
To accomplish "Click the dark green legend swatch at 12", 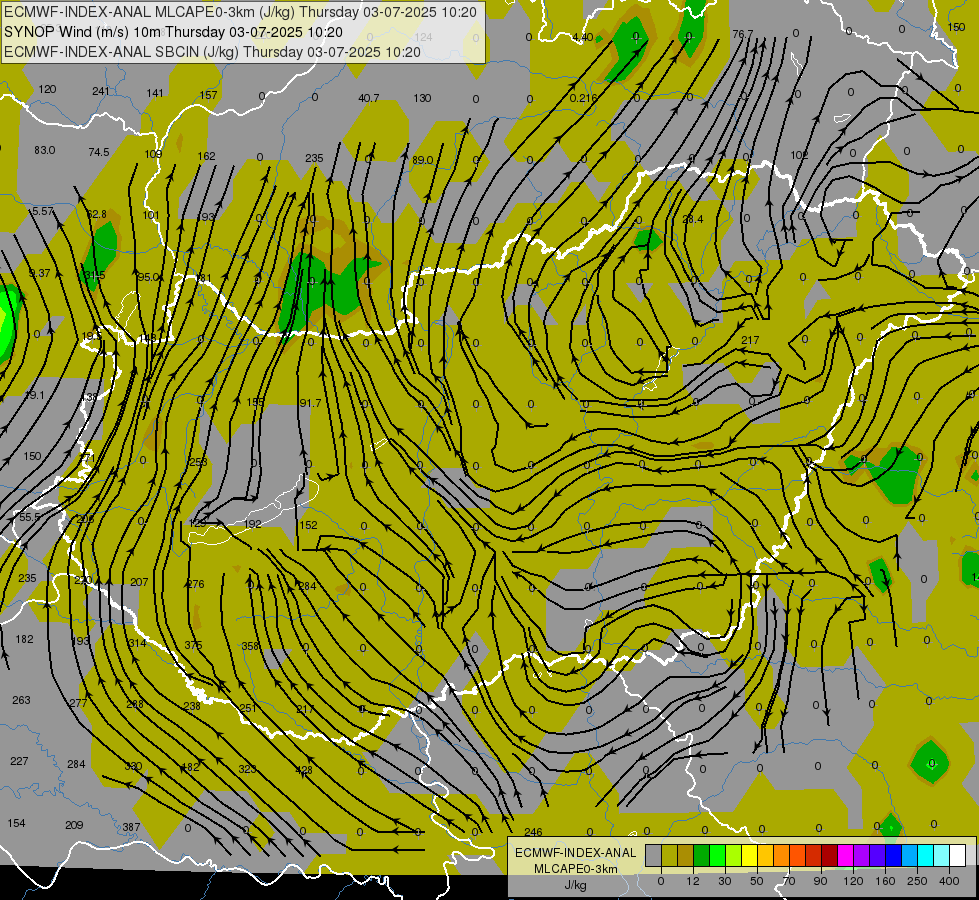I will point(702,855).
